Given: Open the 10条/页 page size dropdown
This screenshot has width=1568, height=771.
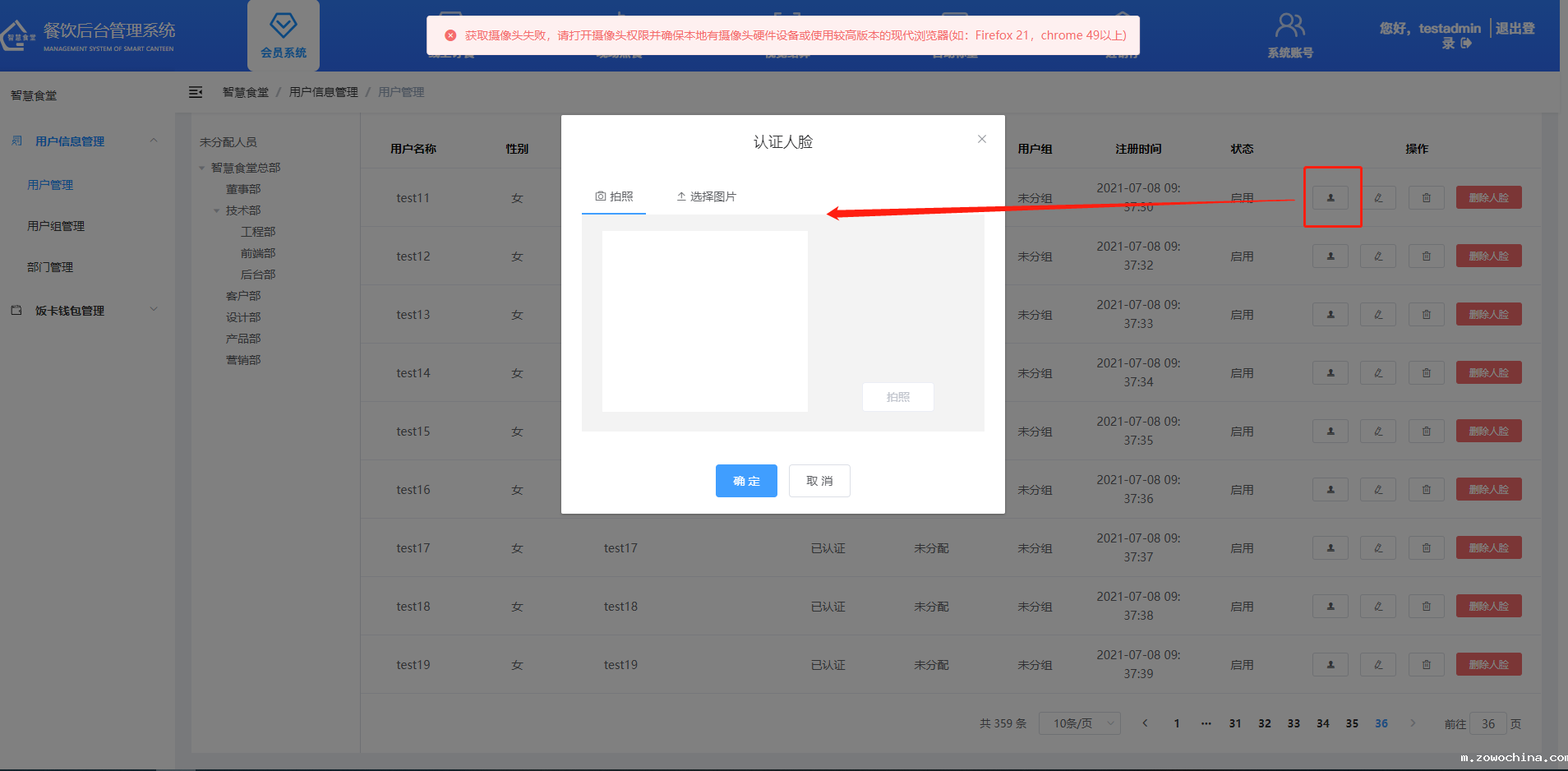Looking at the screenshot, I should click(1080, 723).
